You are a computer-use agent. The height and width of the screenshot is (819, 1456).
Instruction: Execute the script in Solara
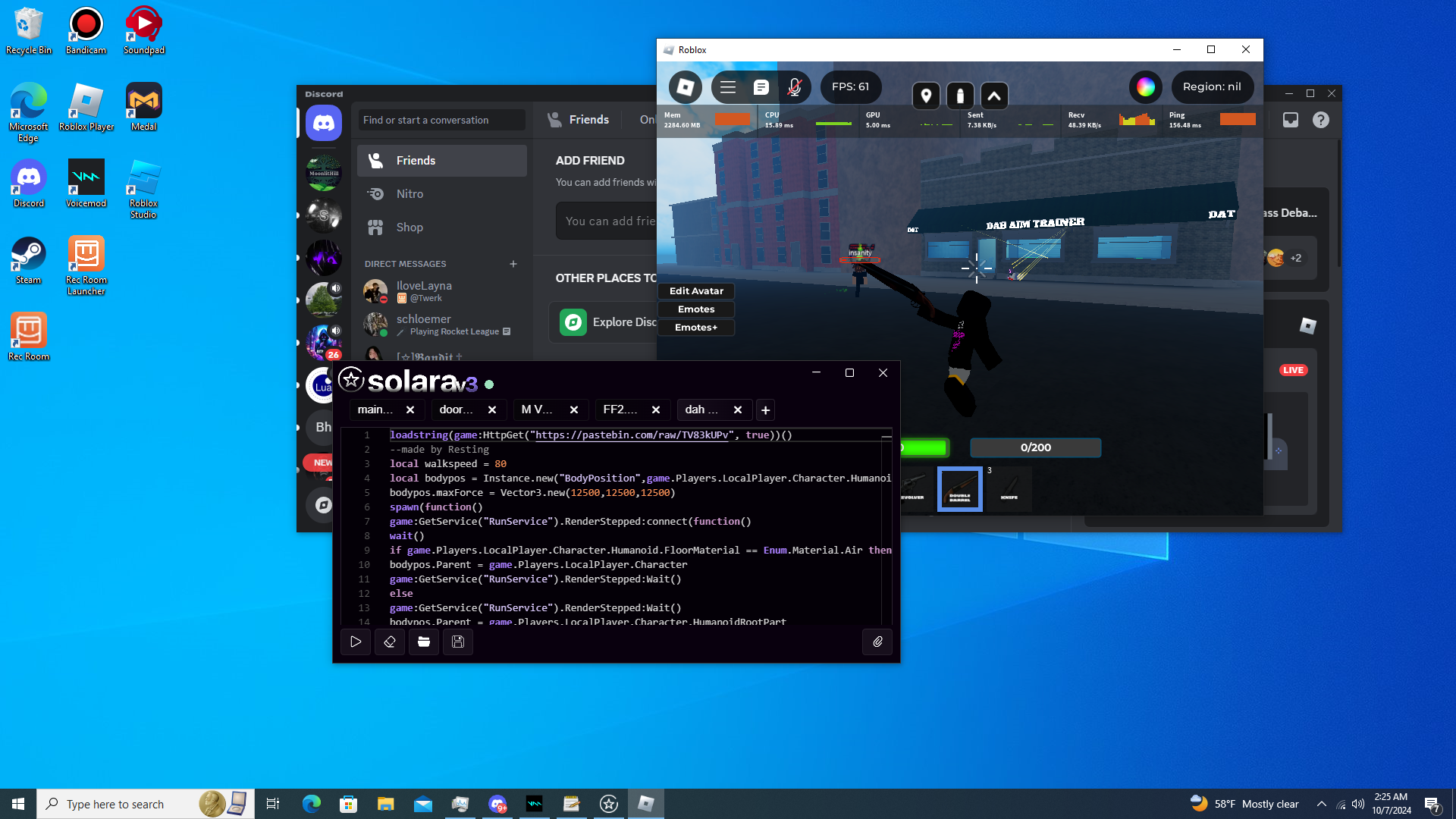[x=356, y=642]
